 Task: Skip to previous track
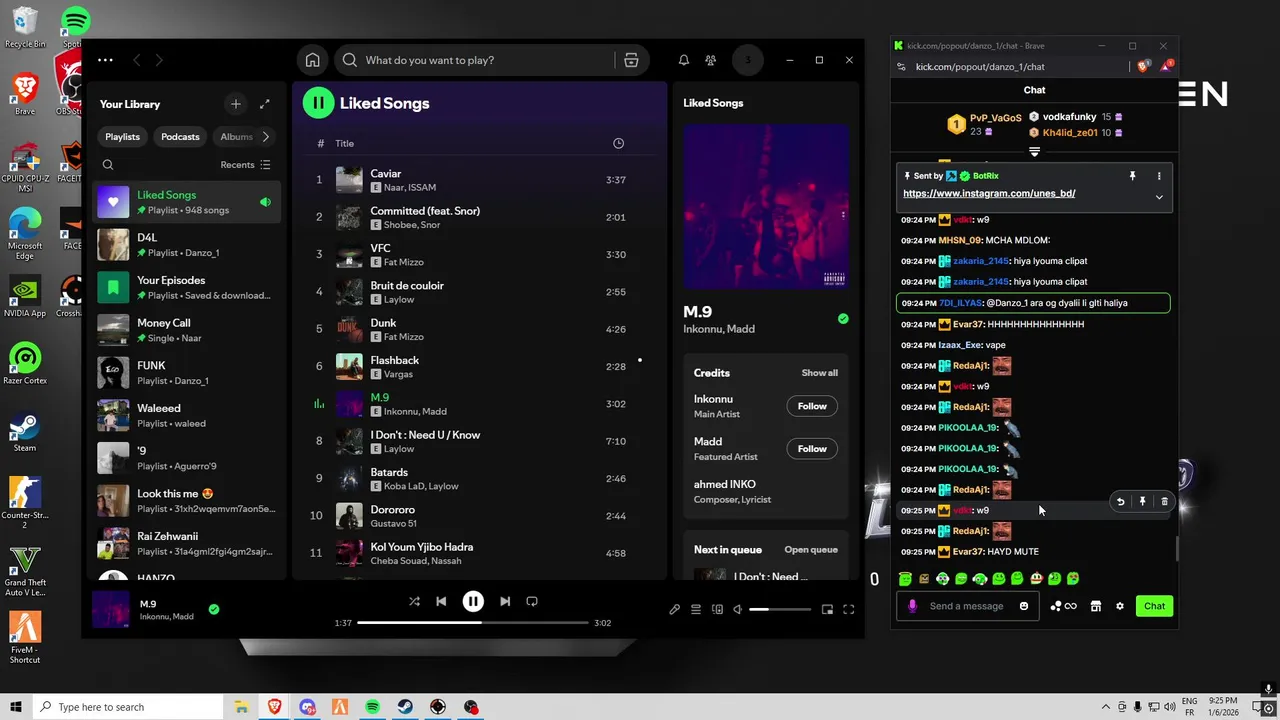[441, 601]
